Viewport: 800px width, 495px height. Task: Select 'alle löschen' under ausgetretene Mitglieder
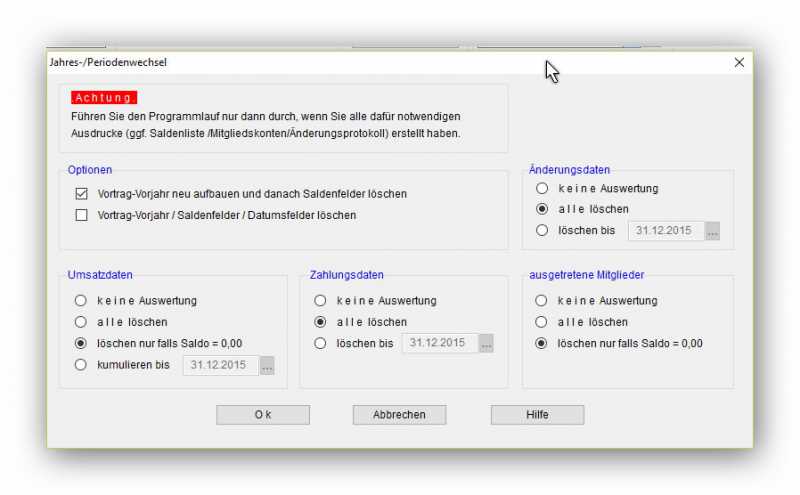[542, 322]
